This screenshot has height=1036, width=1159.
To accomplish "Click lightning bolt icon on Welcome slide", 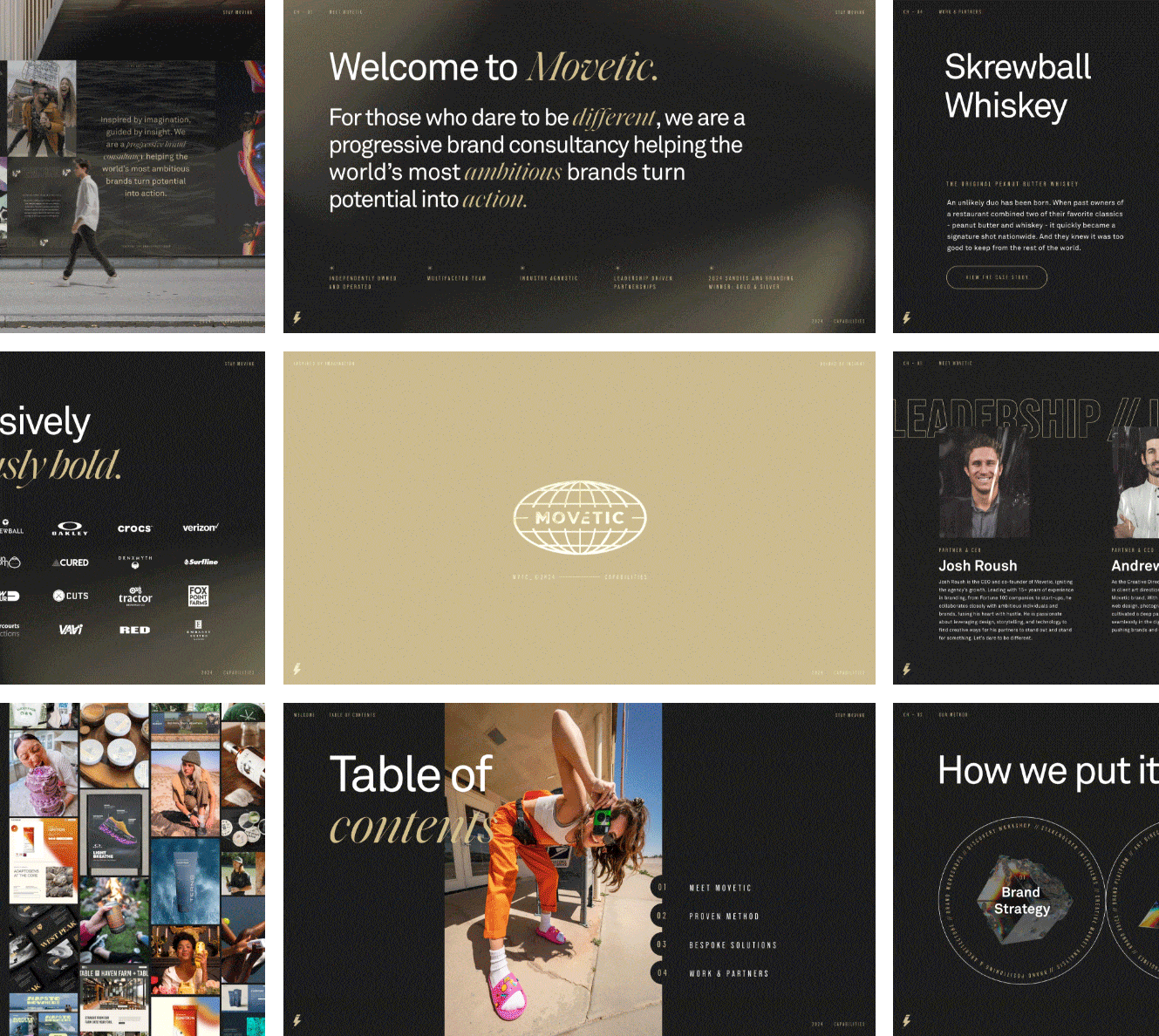I will 297,318.
